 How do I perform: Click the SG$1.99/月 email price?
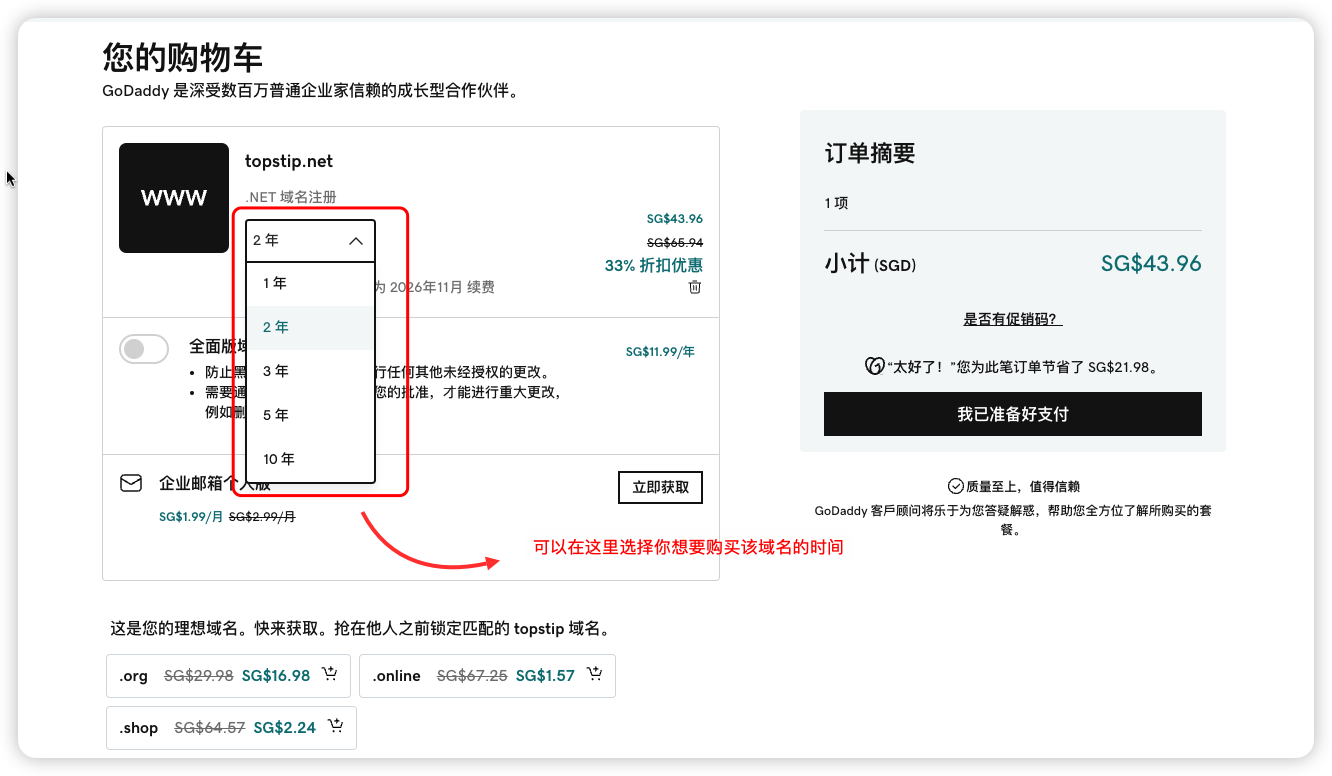tap(191, 517)
